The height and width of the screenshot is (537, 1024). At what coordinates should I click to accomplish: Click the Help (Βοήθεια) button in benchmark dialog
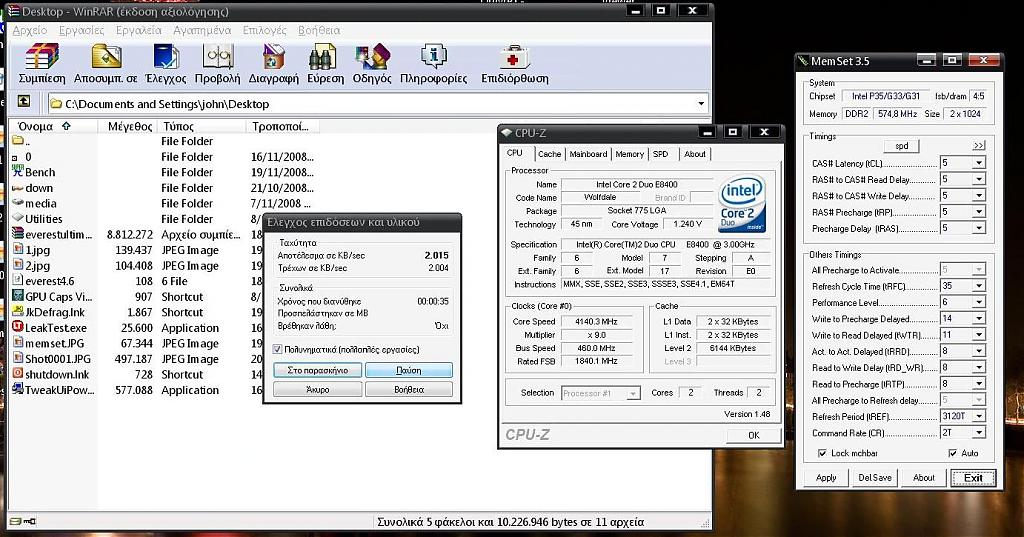point(409,389)
